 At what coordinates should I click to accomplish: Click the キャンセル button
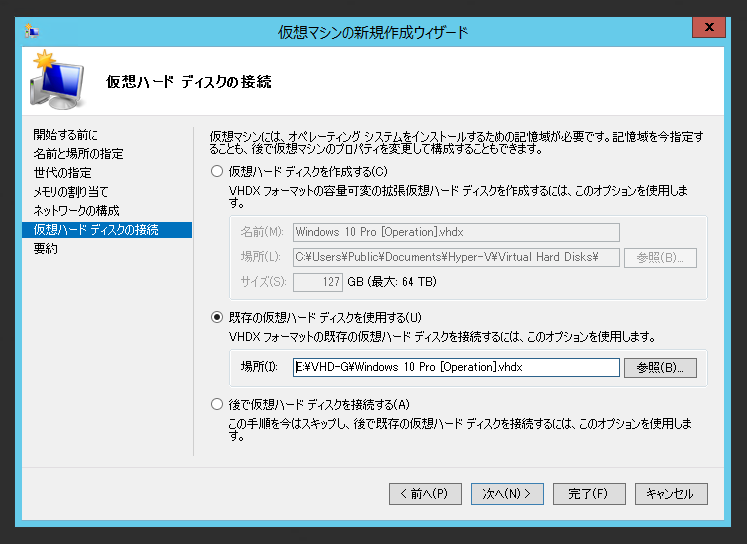(671, 494)
